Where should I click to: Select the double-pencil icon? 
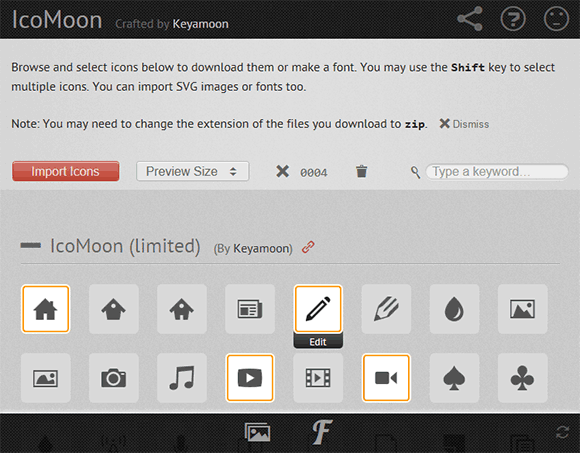pos(386,309)
